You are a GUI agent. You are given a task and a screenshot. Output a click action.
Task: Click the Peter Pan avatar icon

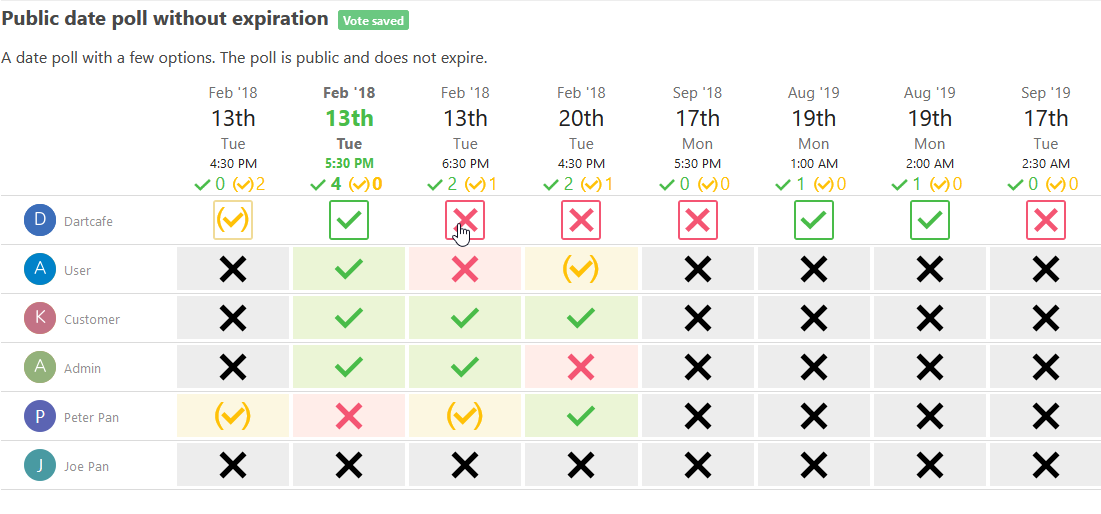(40, 416)
